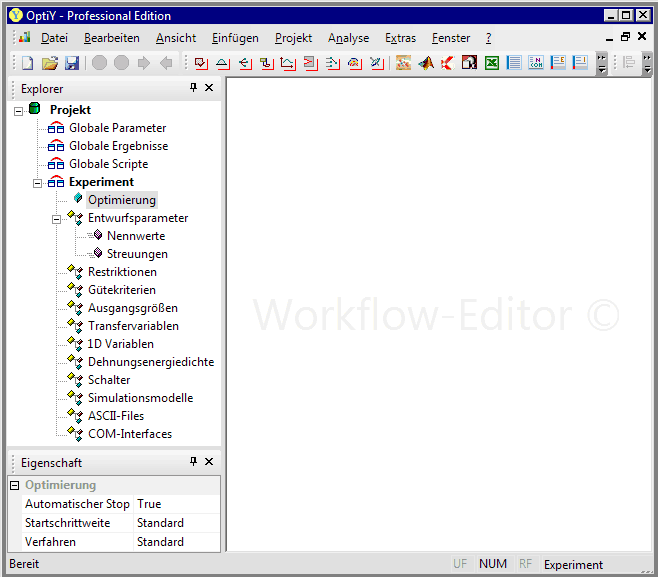
Task: Click the New document toolbar icon
Action: [28, 63]
